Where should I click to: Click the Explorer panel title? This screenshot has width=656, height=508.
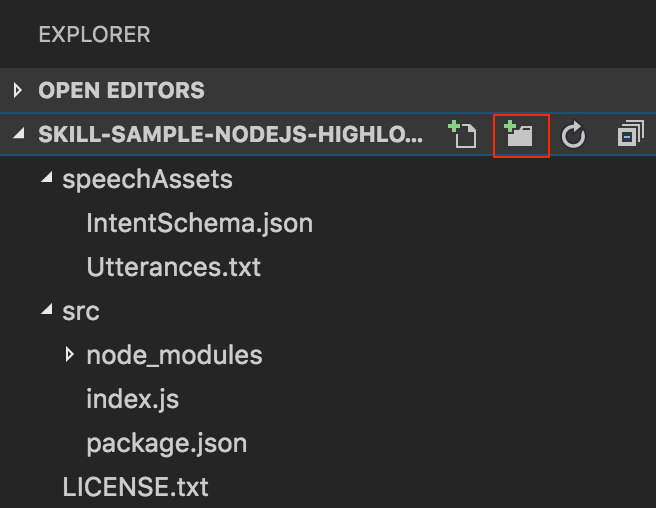tap(94, 35)
